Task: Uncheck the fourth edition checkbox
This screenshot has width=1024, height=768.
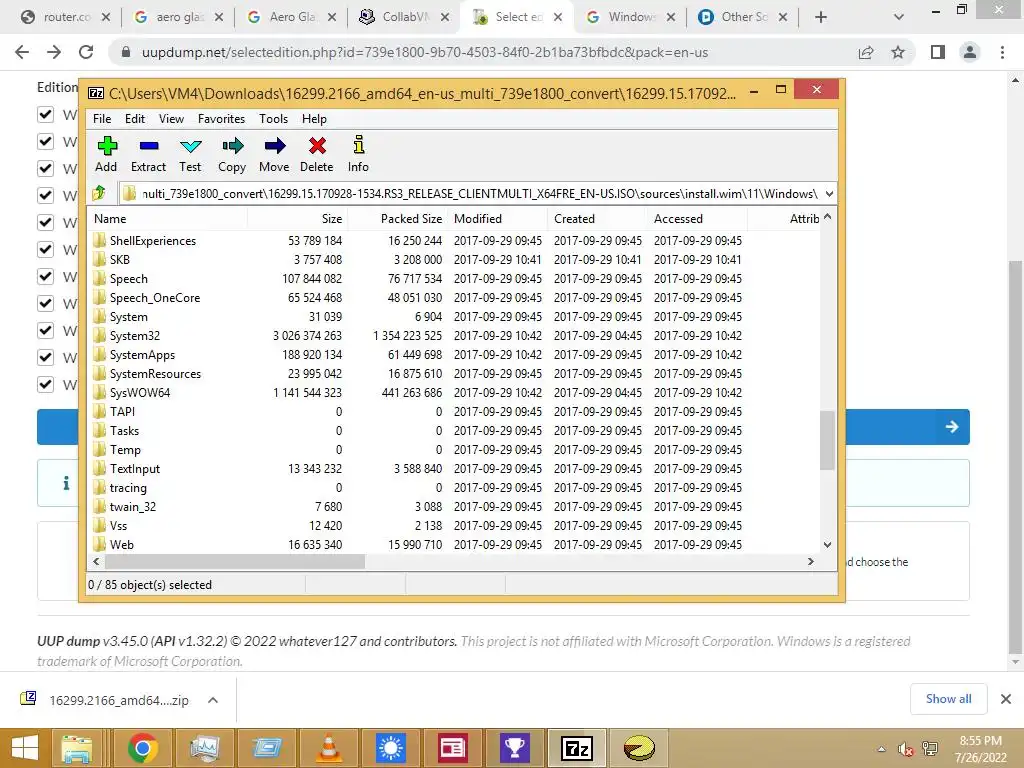Action: (x=45, y=195)
